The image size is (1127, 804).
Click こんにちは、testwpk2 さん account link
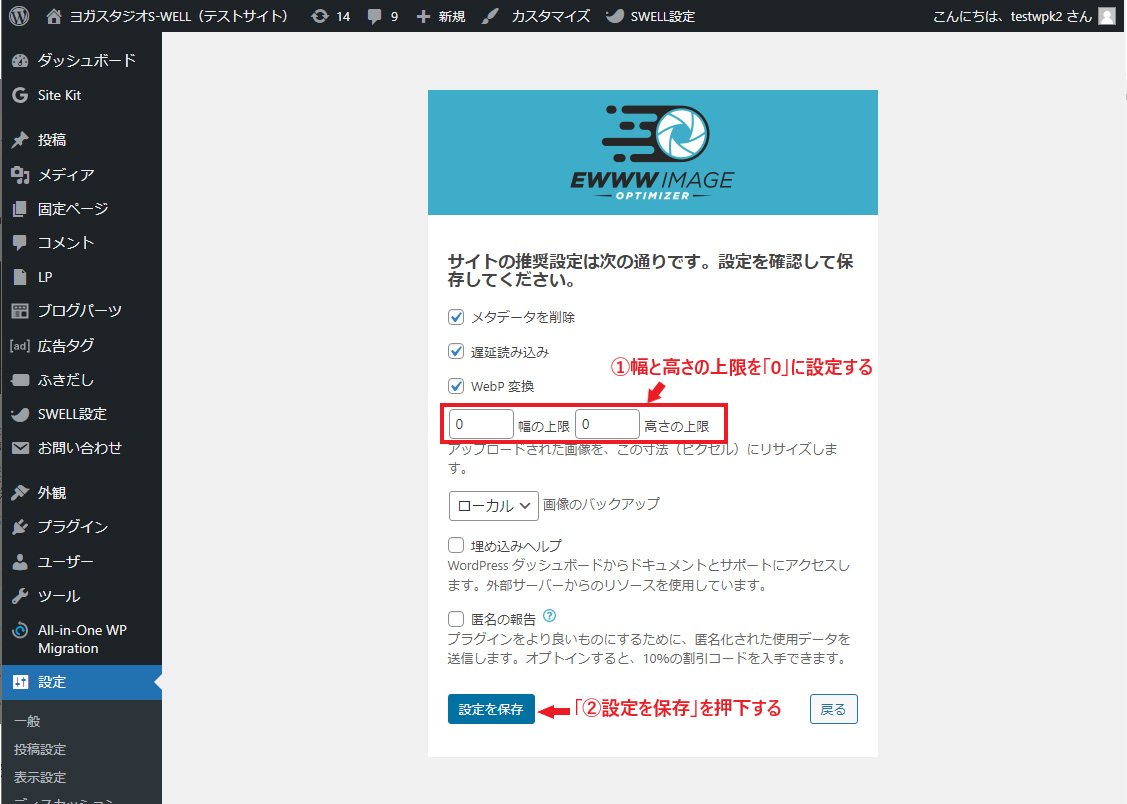pos(1012,16)
